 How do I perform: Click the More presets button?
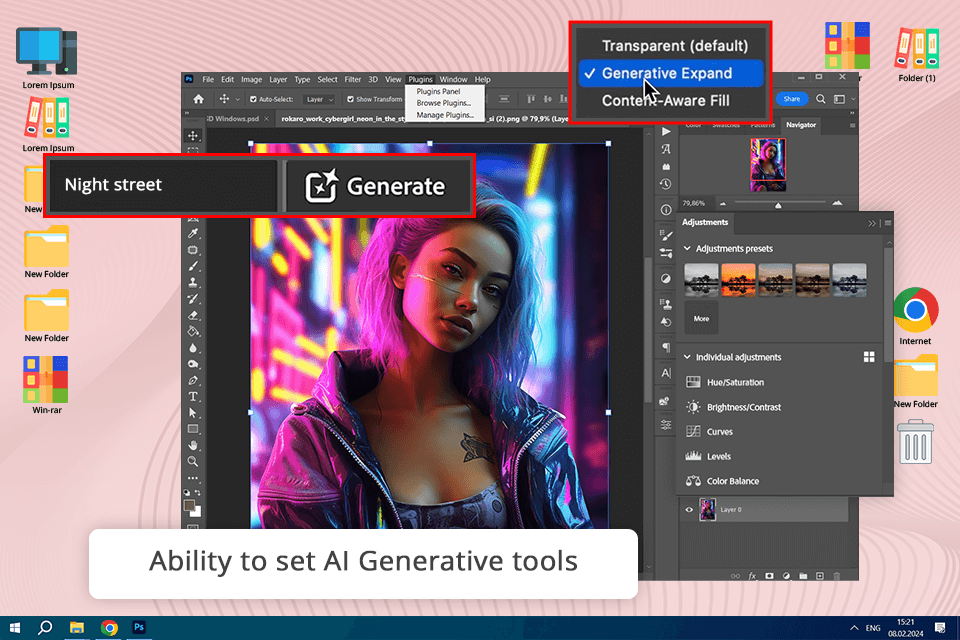click(x=701, y=319)
